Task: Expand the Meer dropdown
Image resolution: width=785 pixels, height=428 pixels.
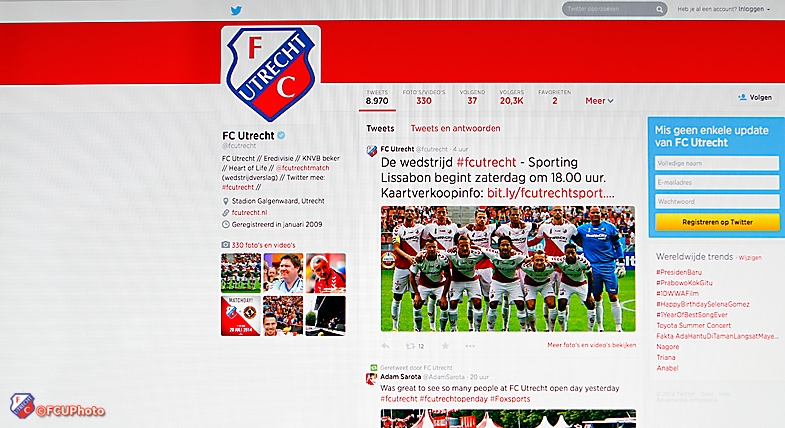Action: pyautogui.click(x=599, y=101)
